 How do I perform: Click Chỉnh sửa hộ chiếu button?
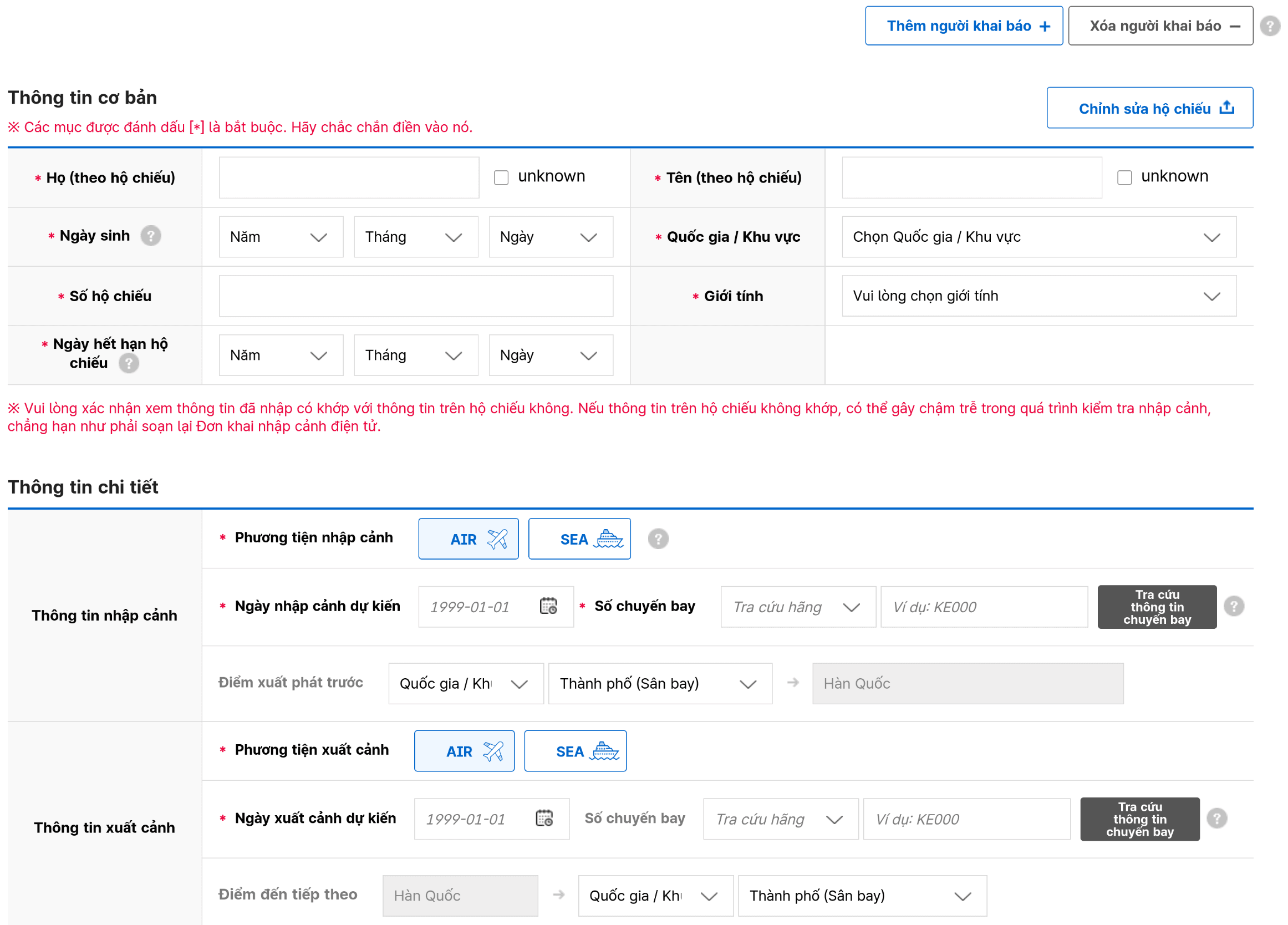click(x=1149, y=108)
